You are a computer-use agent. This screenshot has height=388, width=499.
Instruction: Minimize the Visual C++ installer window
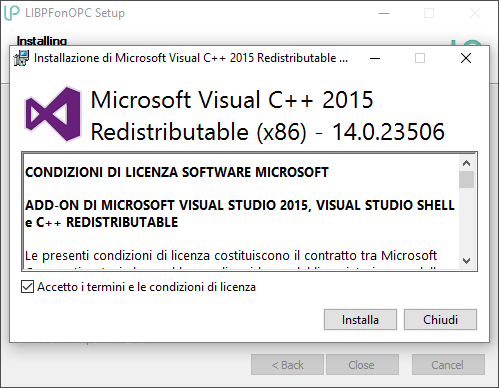tap(375, 58)
